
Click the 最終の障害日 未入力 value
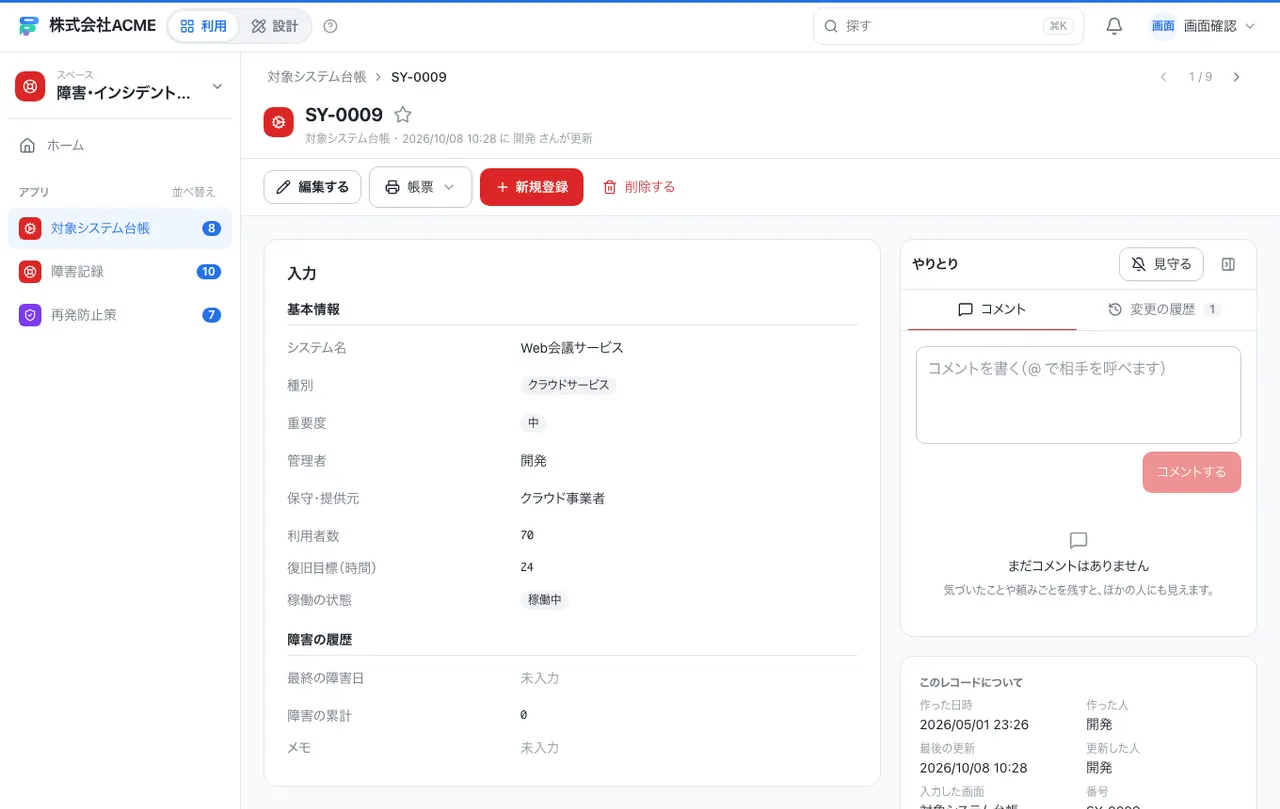[x=539, y=678]
